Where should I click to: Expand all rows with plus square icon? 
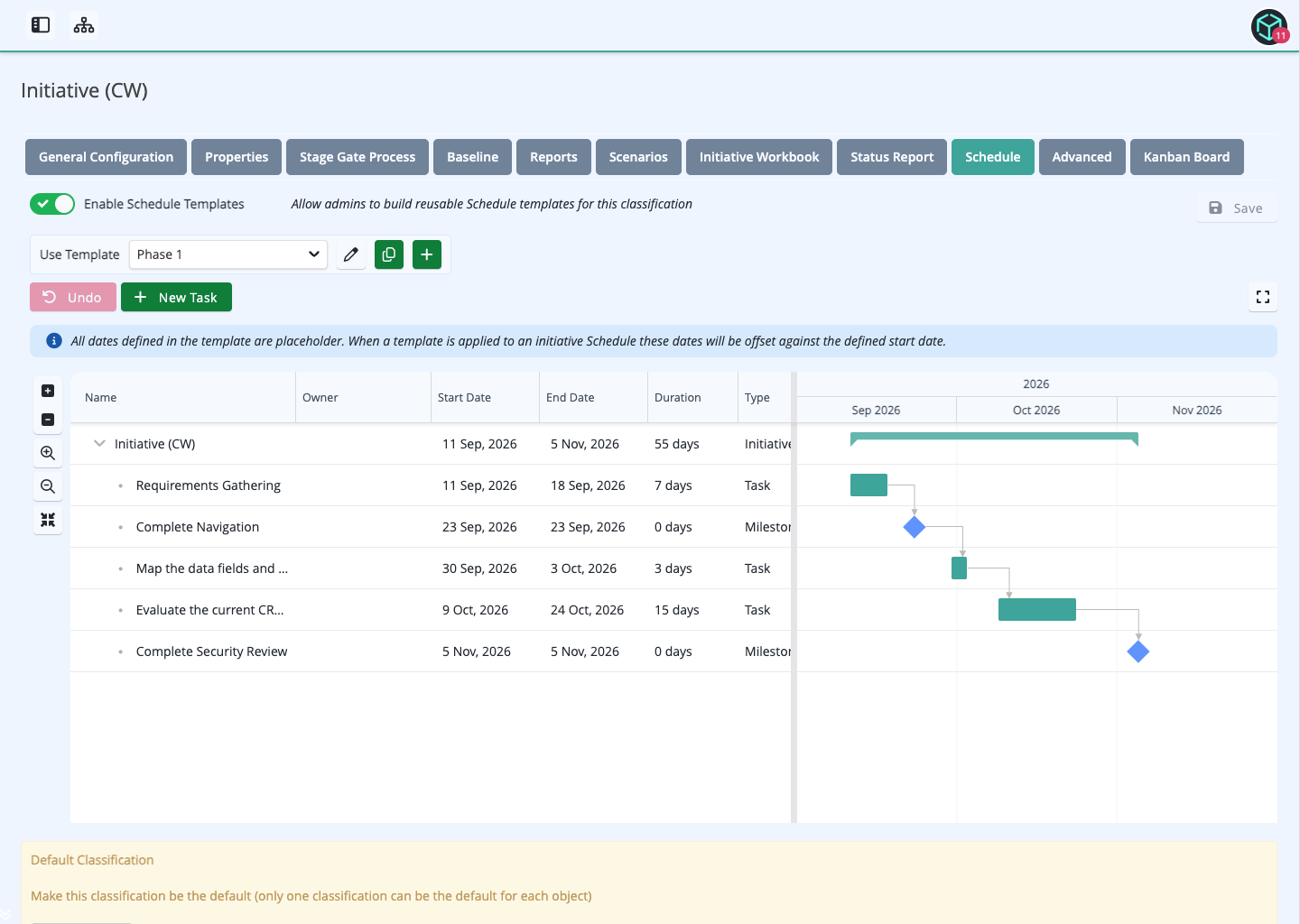(48, 391)
